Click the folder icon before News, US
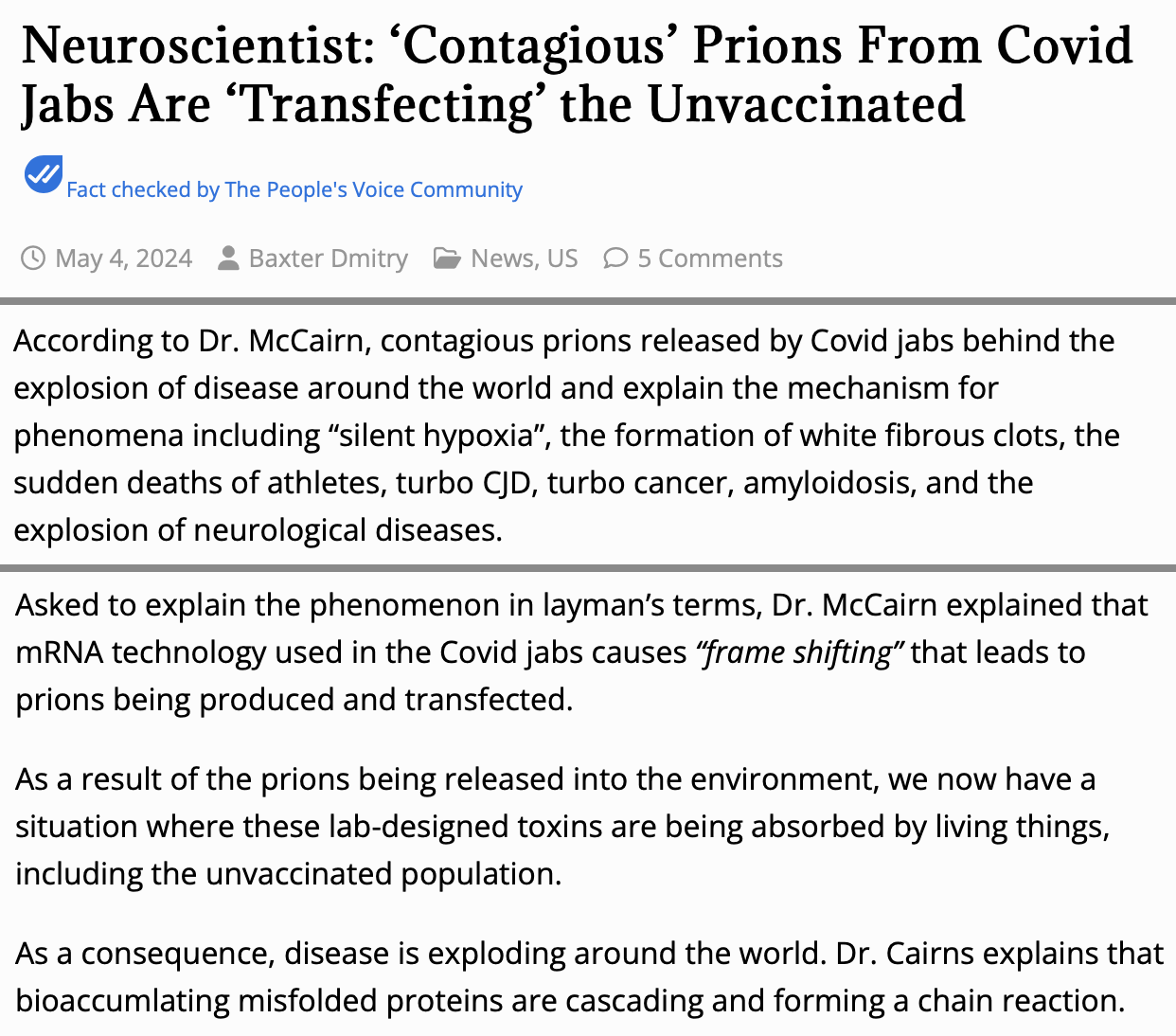The width and height of the screenshot is (1176, 1036). click(447, 258)
